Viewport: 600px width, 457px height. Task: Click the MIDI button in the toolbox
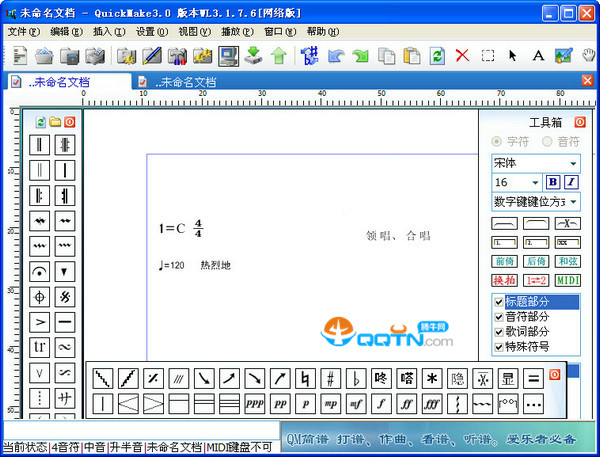pyautogui.click(x=568, y=280)
